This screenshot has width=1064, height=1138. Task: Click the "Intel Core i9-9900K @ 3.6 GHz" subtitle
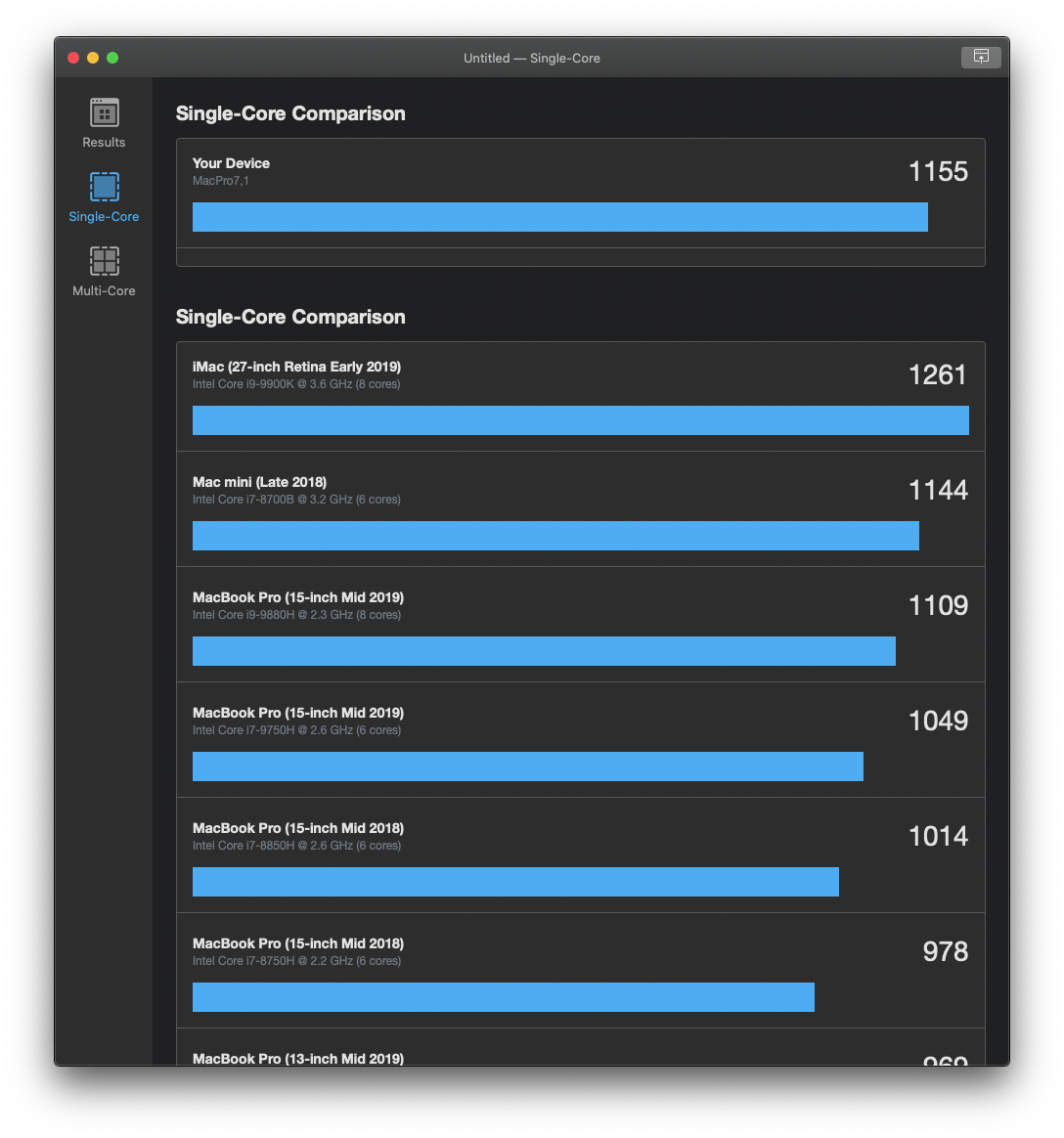(x=296, y=384)
